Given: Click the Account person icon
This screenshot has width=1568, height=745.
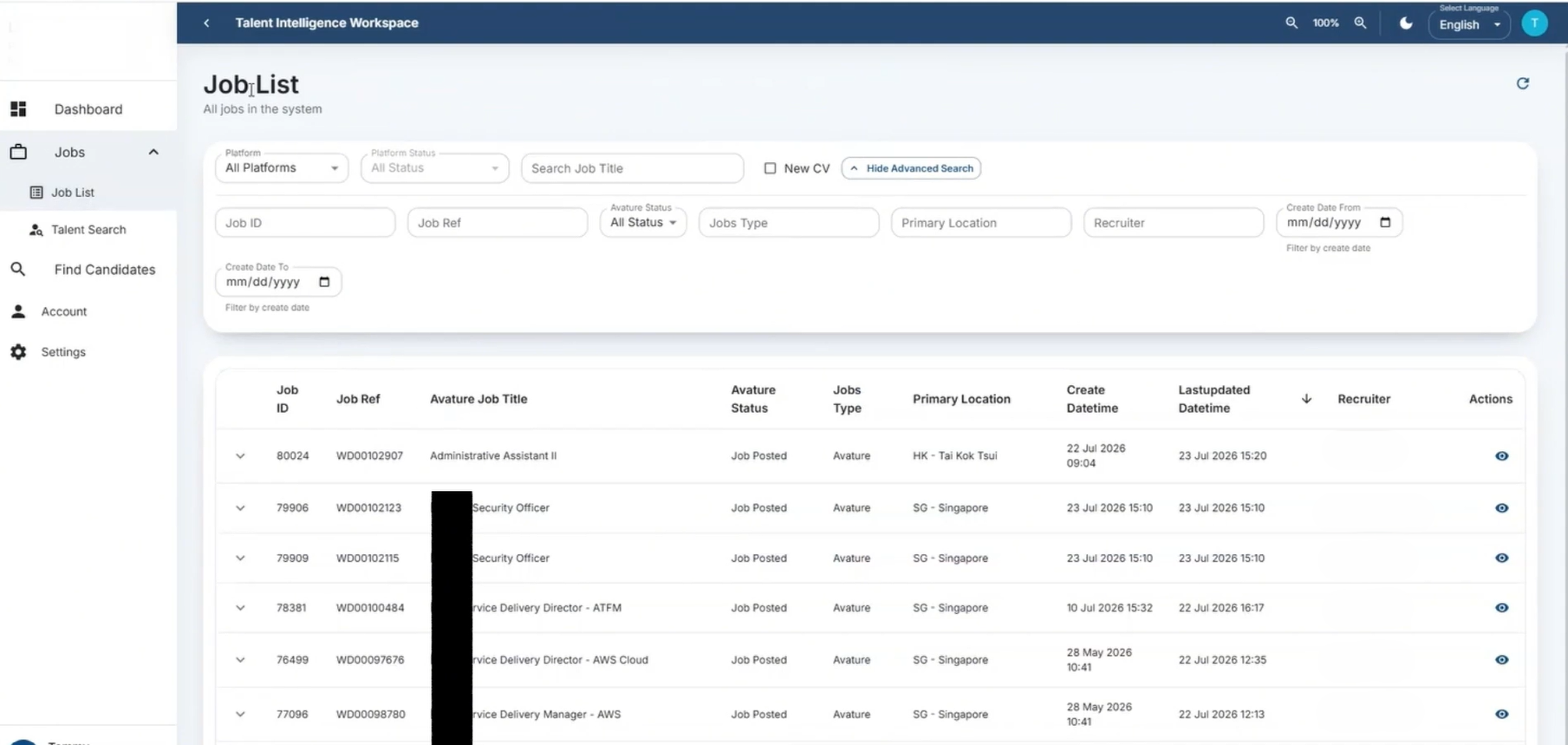Looking at the screenshot, I should tap(18, 311).
